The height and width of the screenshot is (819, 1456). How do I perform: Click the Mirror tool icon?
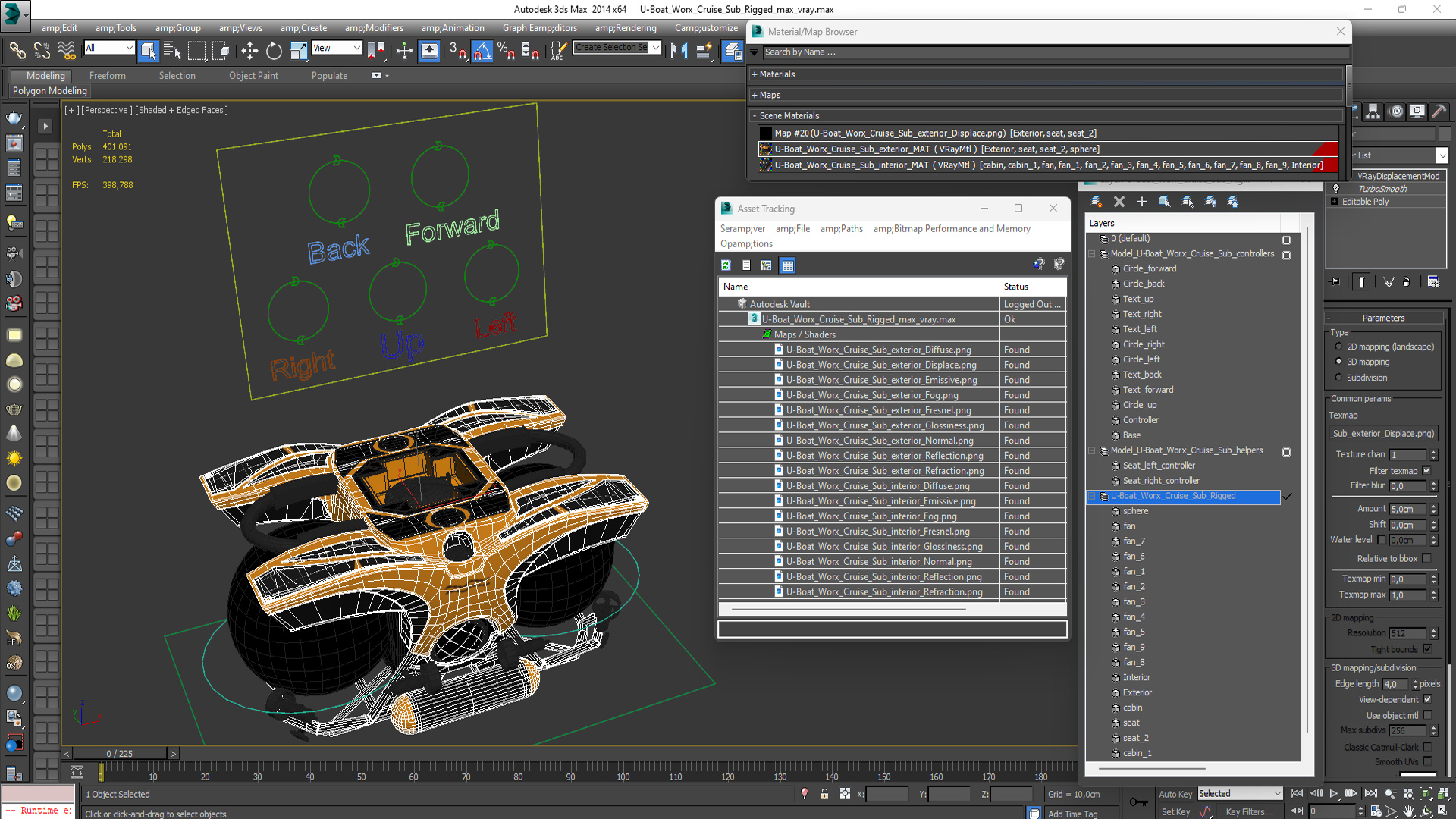[x=679, y=51]
